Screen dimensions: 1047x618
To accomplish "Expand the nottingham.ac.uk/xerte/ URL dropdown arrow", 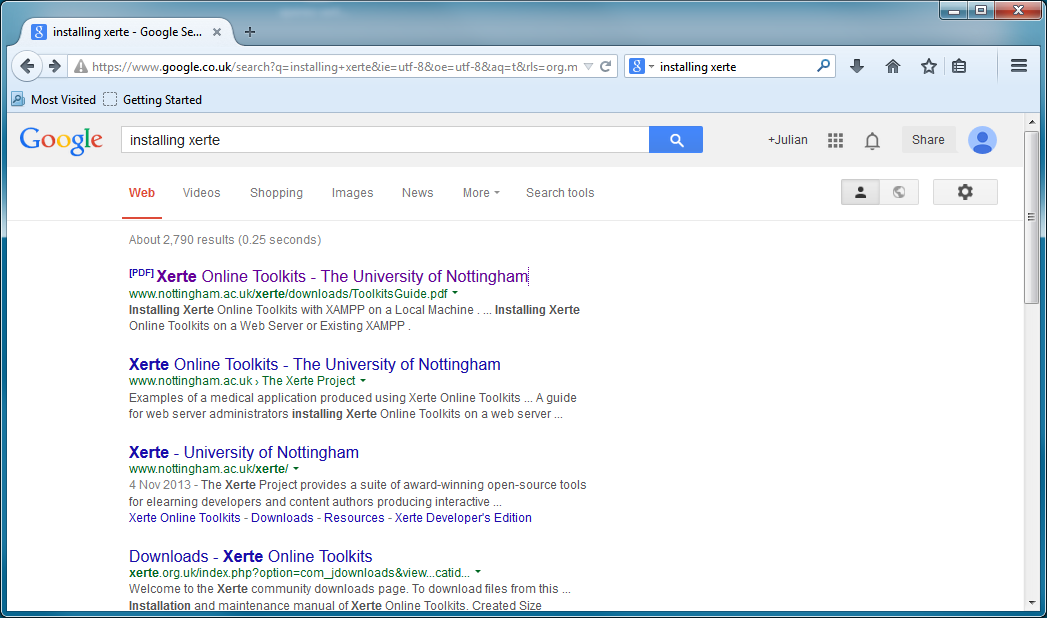I will (x=296, y=469).
